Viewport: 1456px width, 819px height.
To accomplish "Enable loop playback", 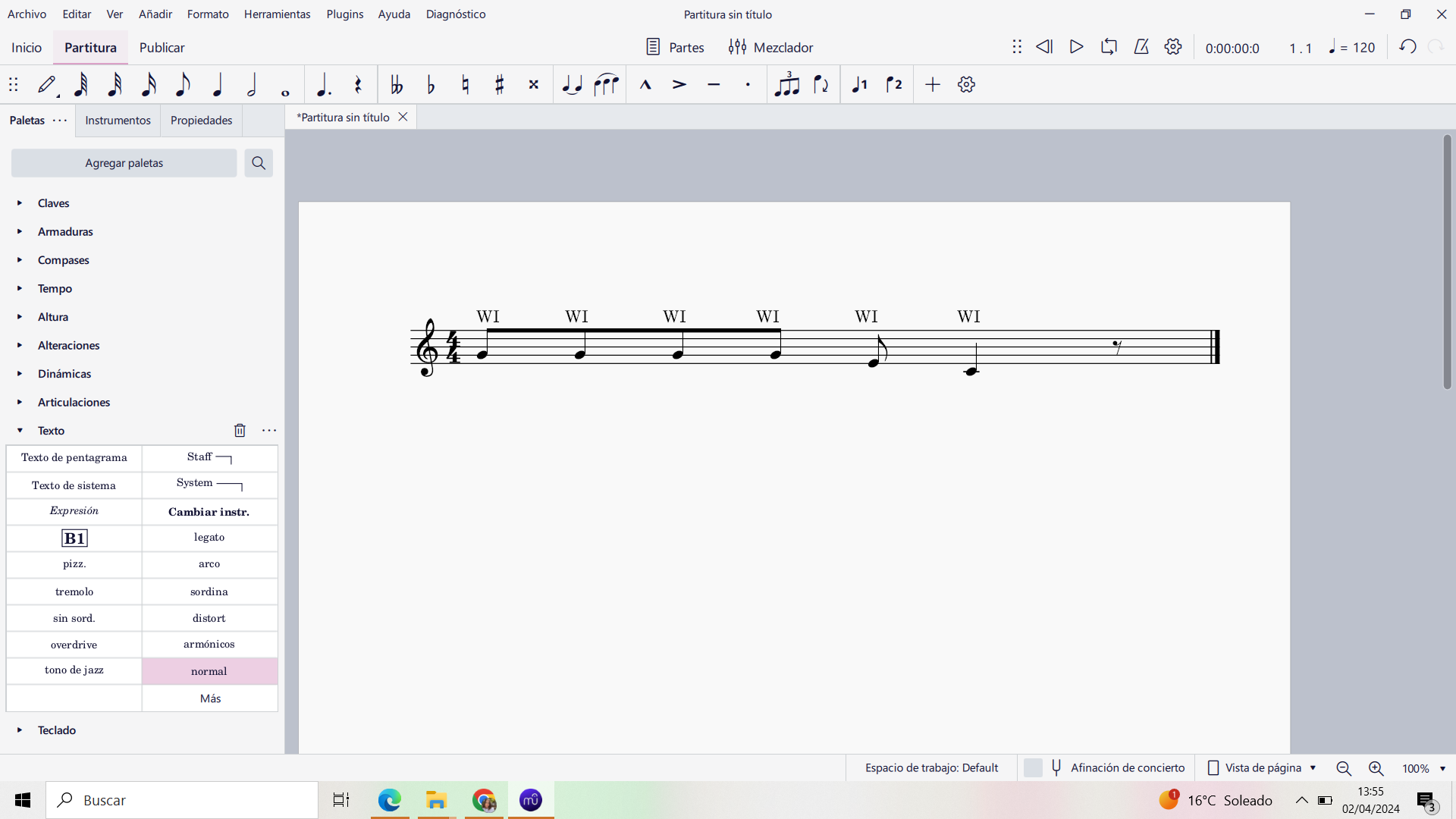I will (1109, 46).
